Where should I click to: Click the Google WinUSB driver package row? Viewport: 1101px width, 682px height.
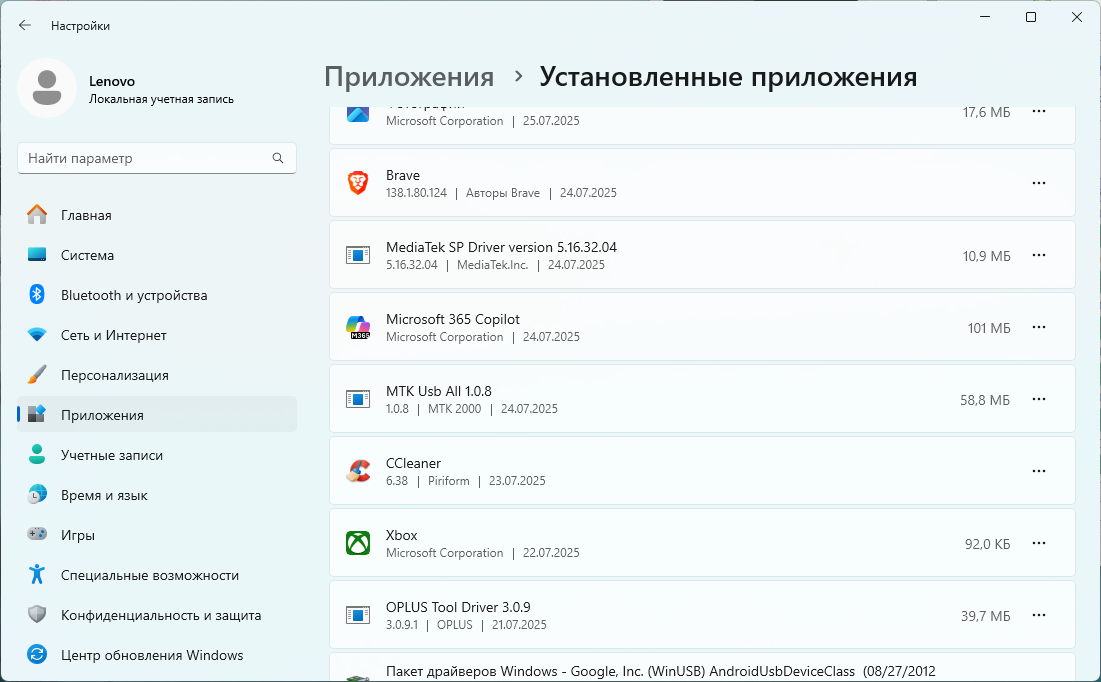702,667
